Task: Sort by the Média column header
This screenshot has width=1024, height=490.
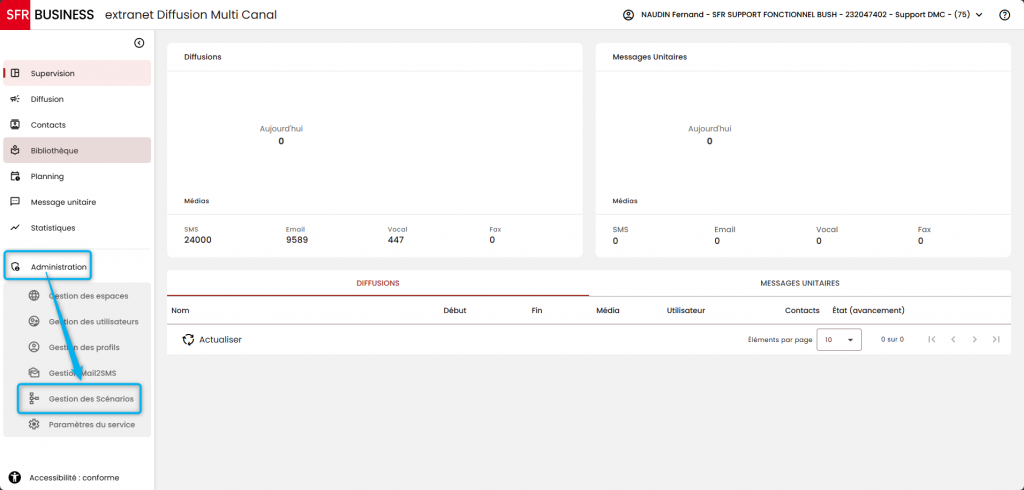Action: pyautogui.click(x=607, y=310)
